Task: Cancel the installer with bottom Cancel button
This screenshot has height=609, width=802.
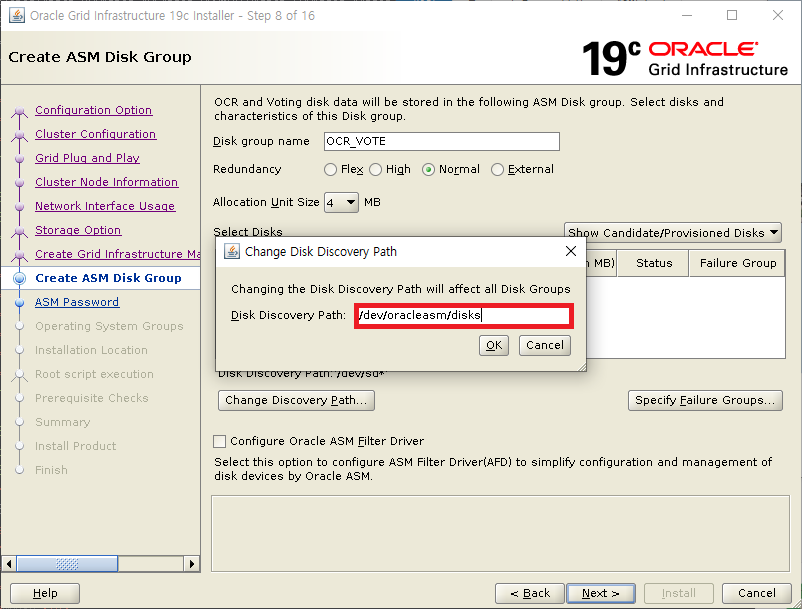Action: pyautogui.click(x=756, y=593)
